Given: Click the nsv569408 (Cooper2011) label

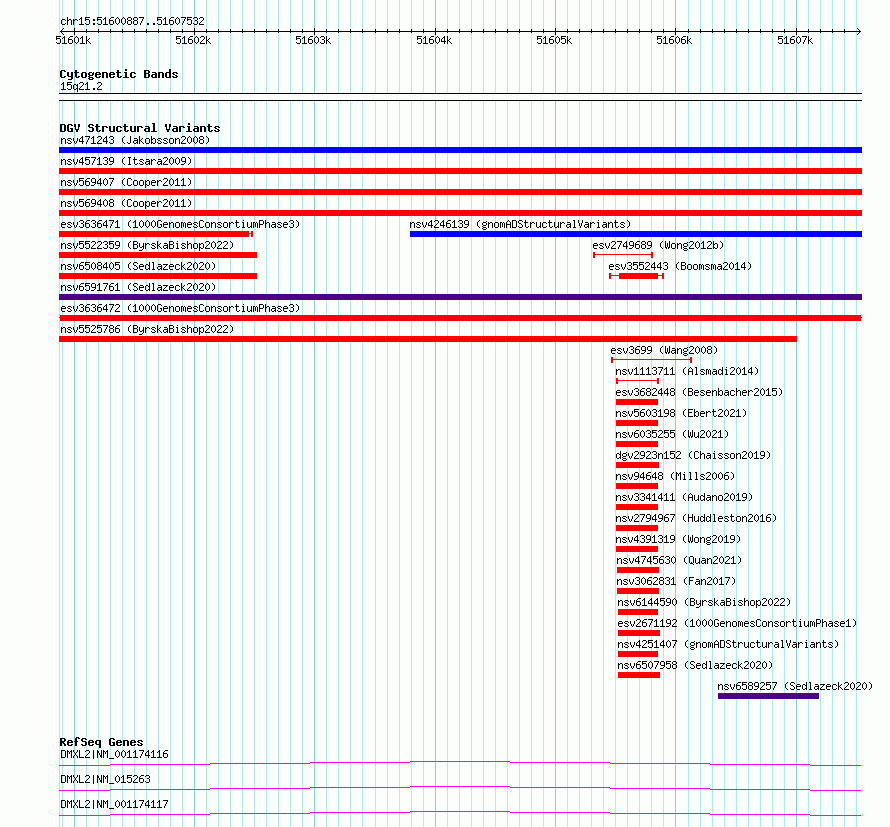Looking at the screenshot, I should (126, 203).
